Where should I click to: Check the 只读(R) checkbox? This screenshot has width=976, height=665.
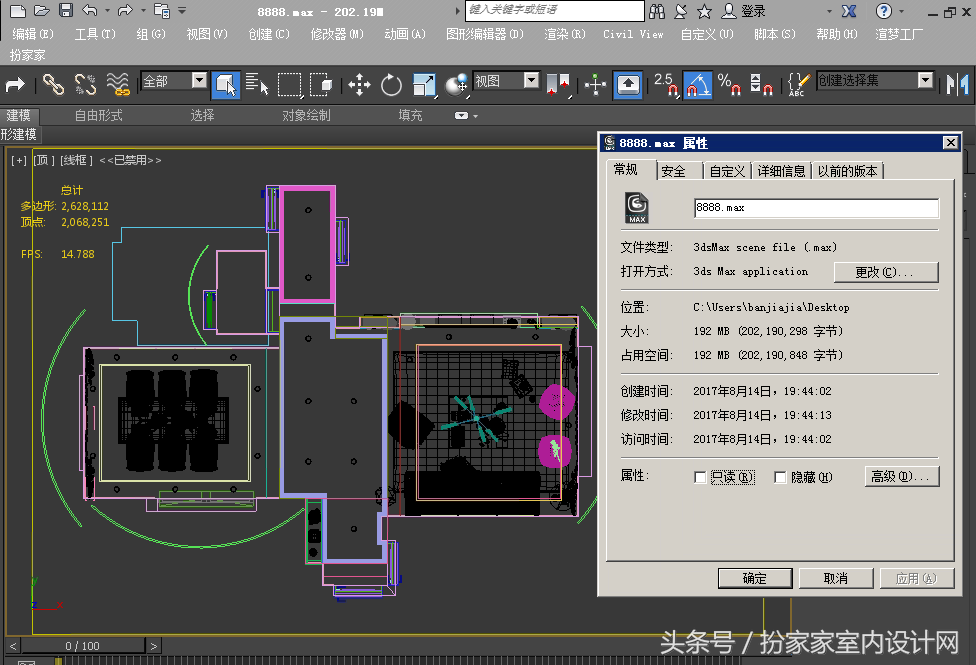pos(700,478)
